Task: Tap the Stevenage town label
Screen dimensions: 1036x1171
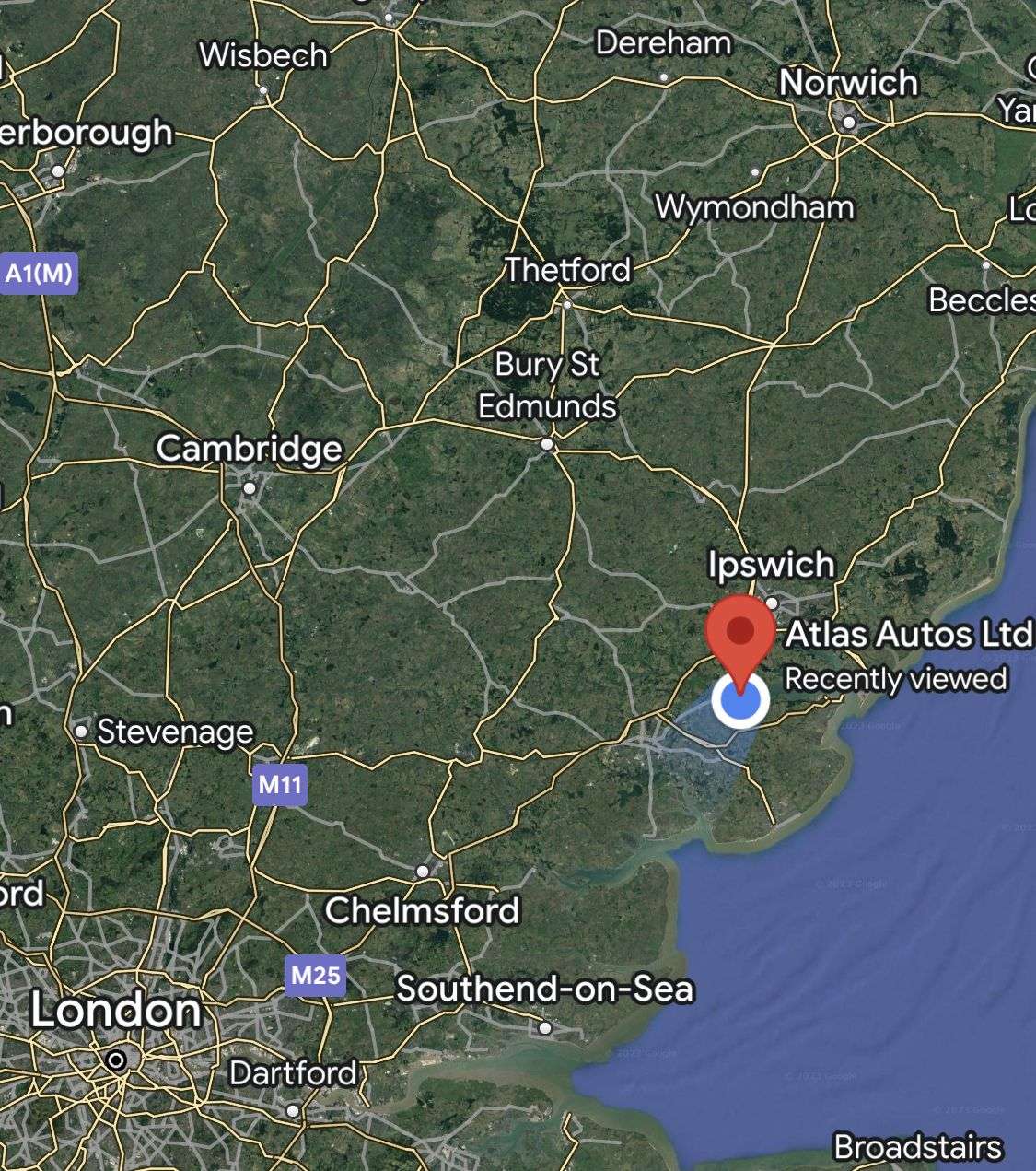Action: 175,732
